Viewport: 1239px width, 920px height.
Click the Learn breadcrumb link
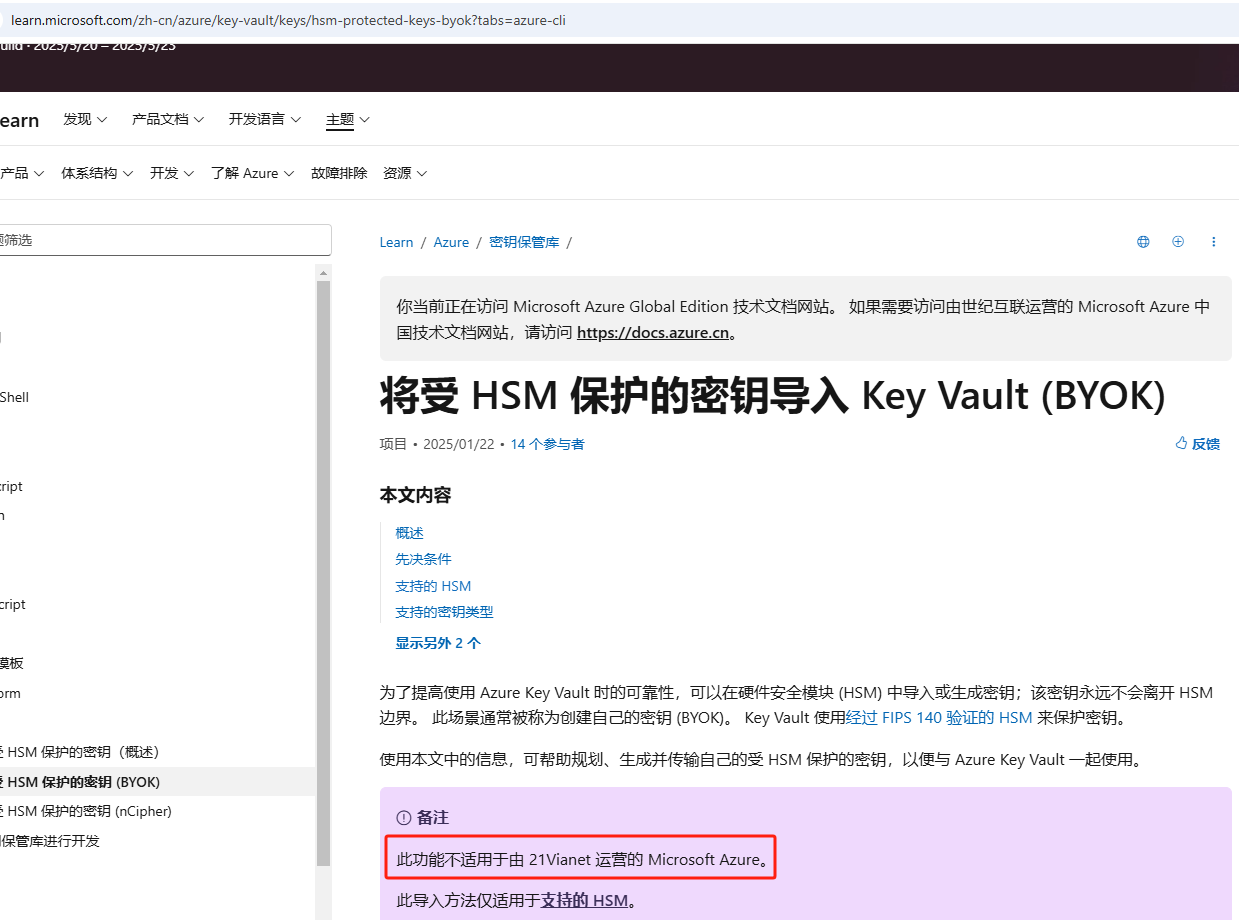tap(396, 242)
